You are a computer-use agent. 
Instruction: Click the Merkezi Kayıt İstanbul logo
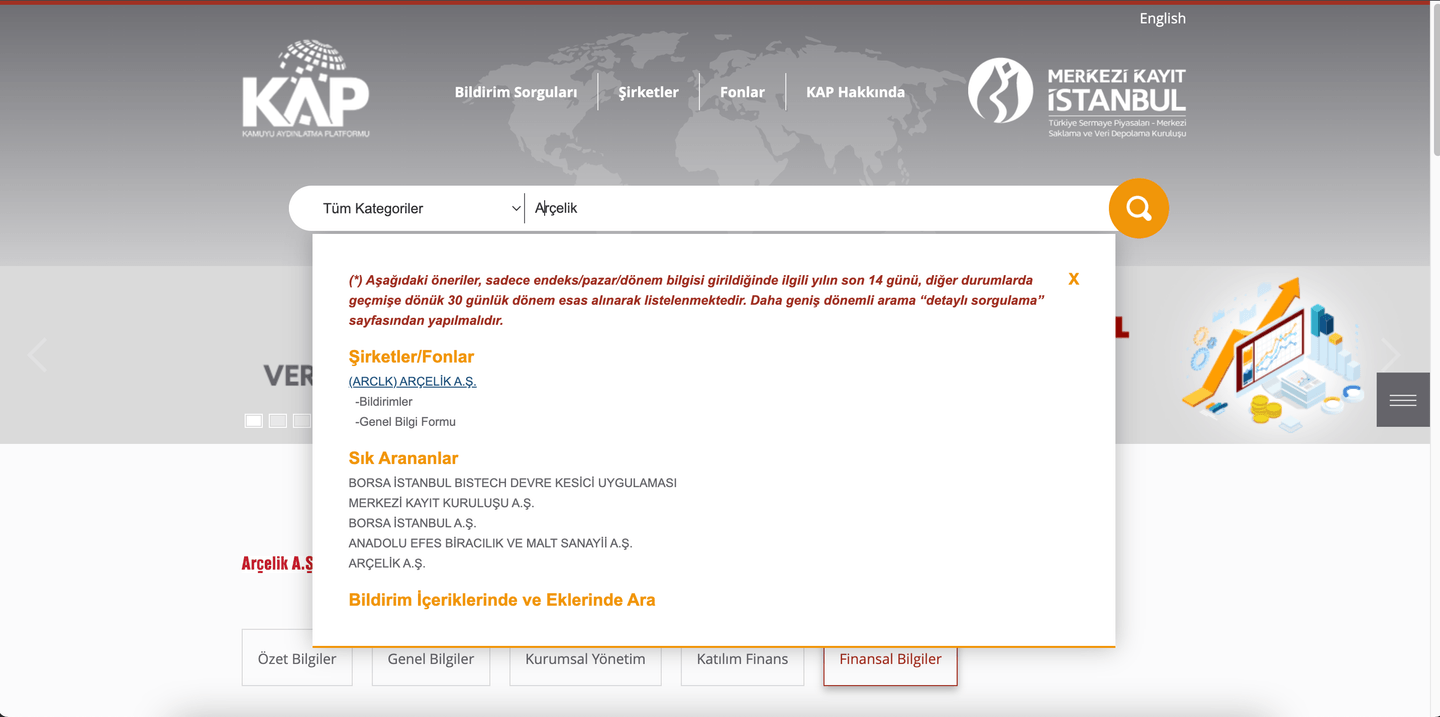[1076, 95]
